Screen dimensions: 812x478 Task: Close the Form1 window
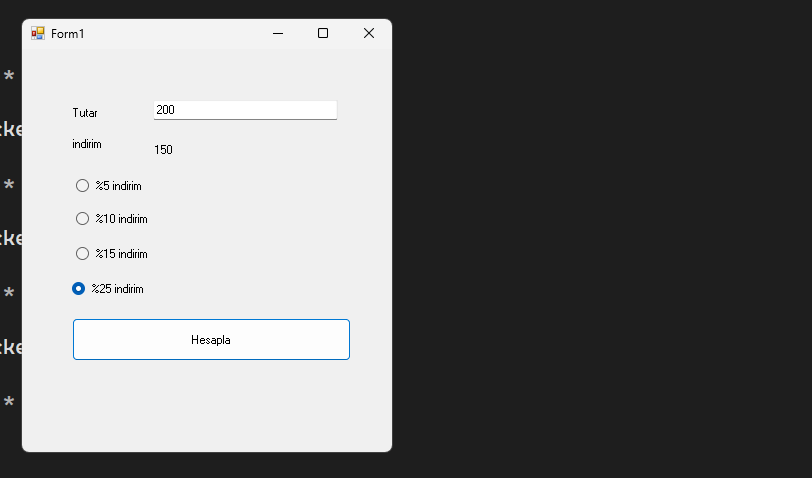pos(369,33)
